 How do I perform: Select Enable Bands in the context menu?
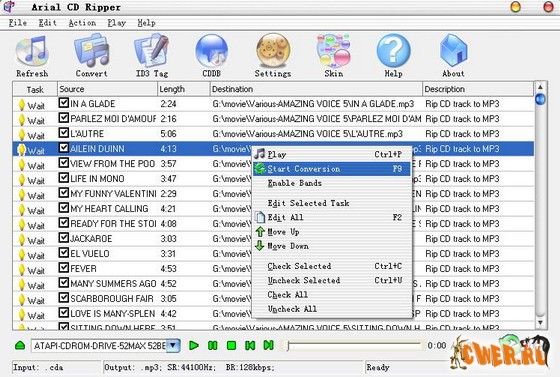pos(331,183)
